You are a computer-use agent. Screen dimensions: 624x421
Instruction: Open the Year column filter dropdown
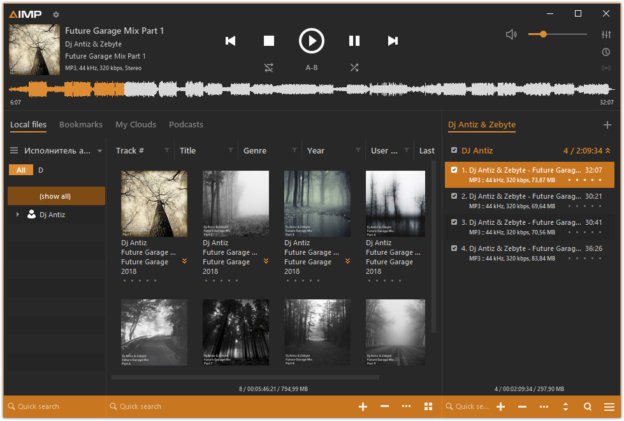click(358, 151)
